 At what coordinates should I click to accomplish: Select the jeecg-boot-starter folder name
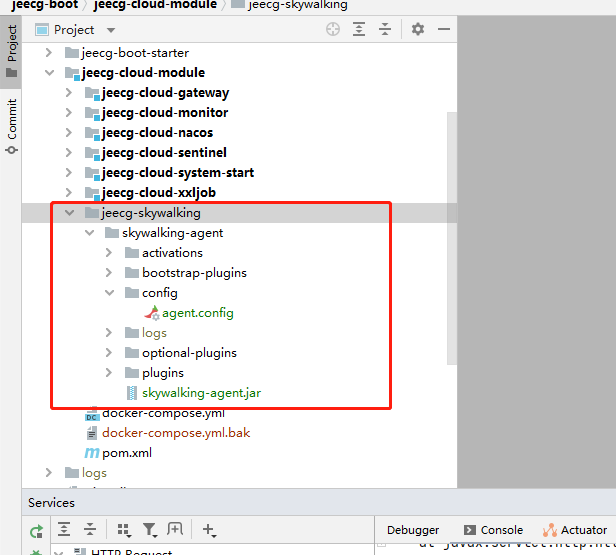(135, 53)
